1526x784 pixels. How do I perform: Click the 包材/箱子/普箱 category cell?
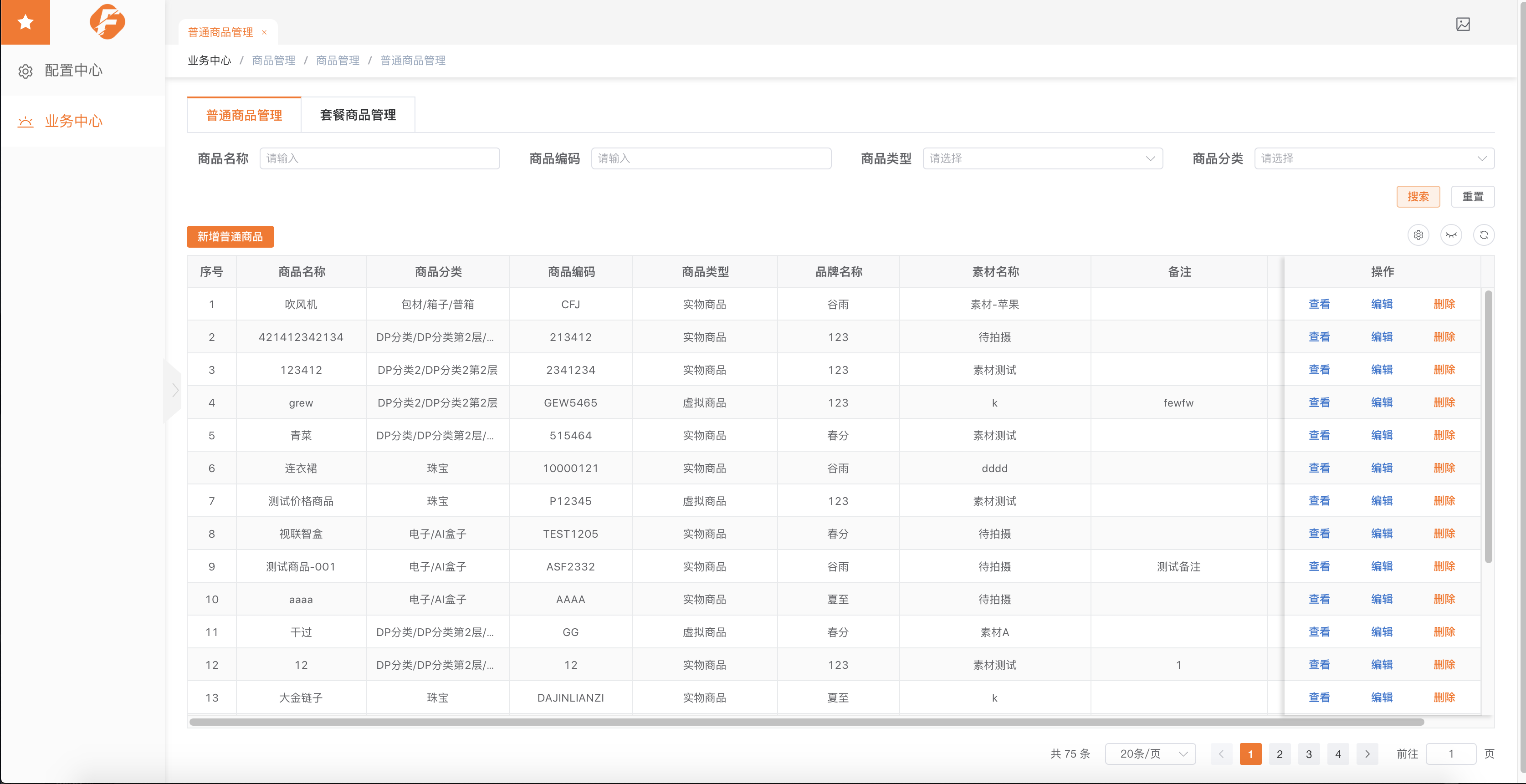(x=438, y=305)
